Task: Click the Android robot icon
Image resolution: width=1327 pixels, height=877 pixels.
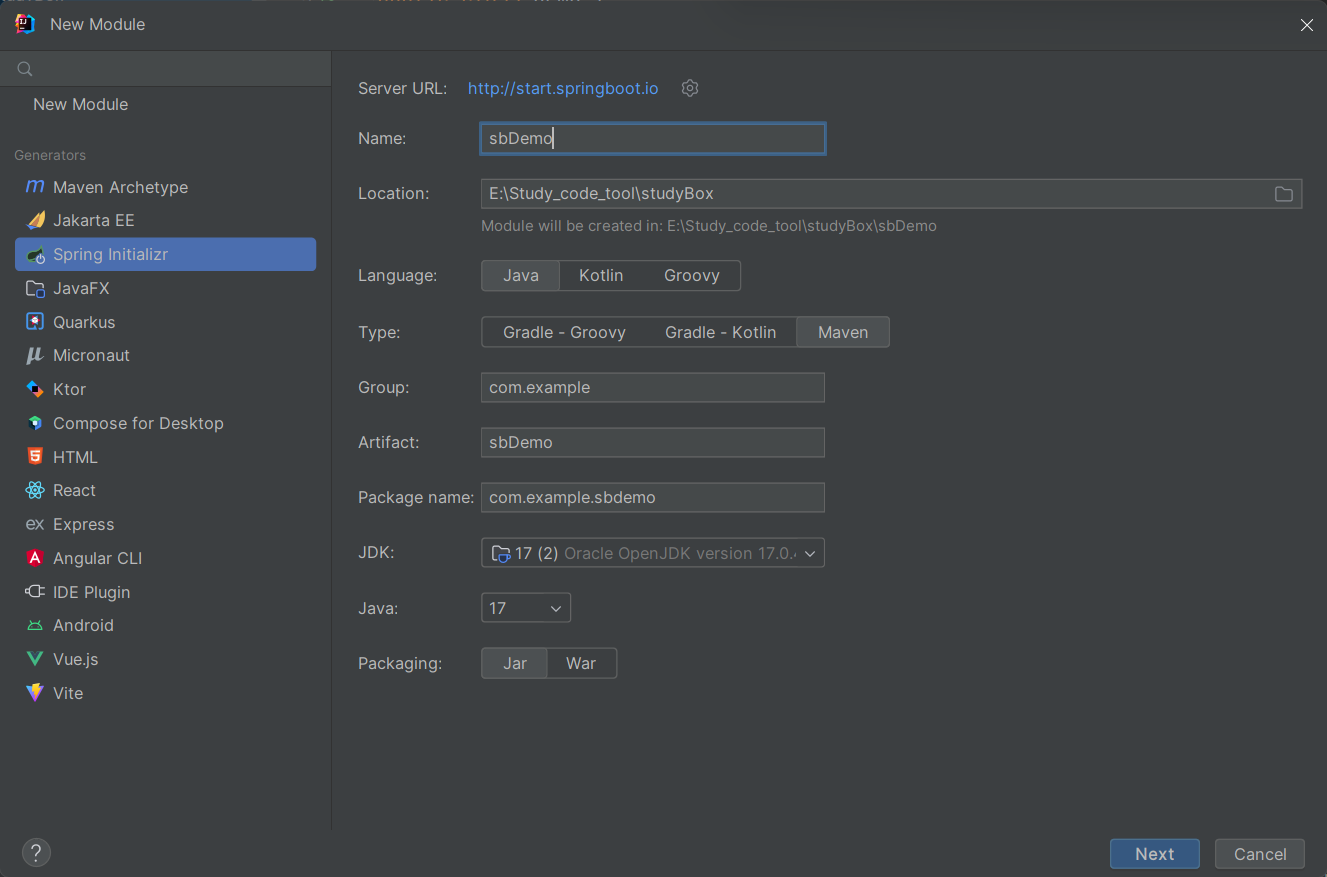Action: click(x=35, y=625)
